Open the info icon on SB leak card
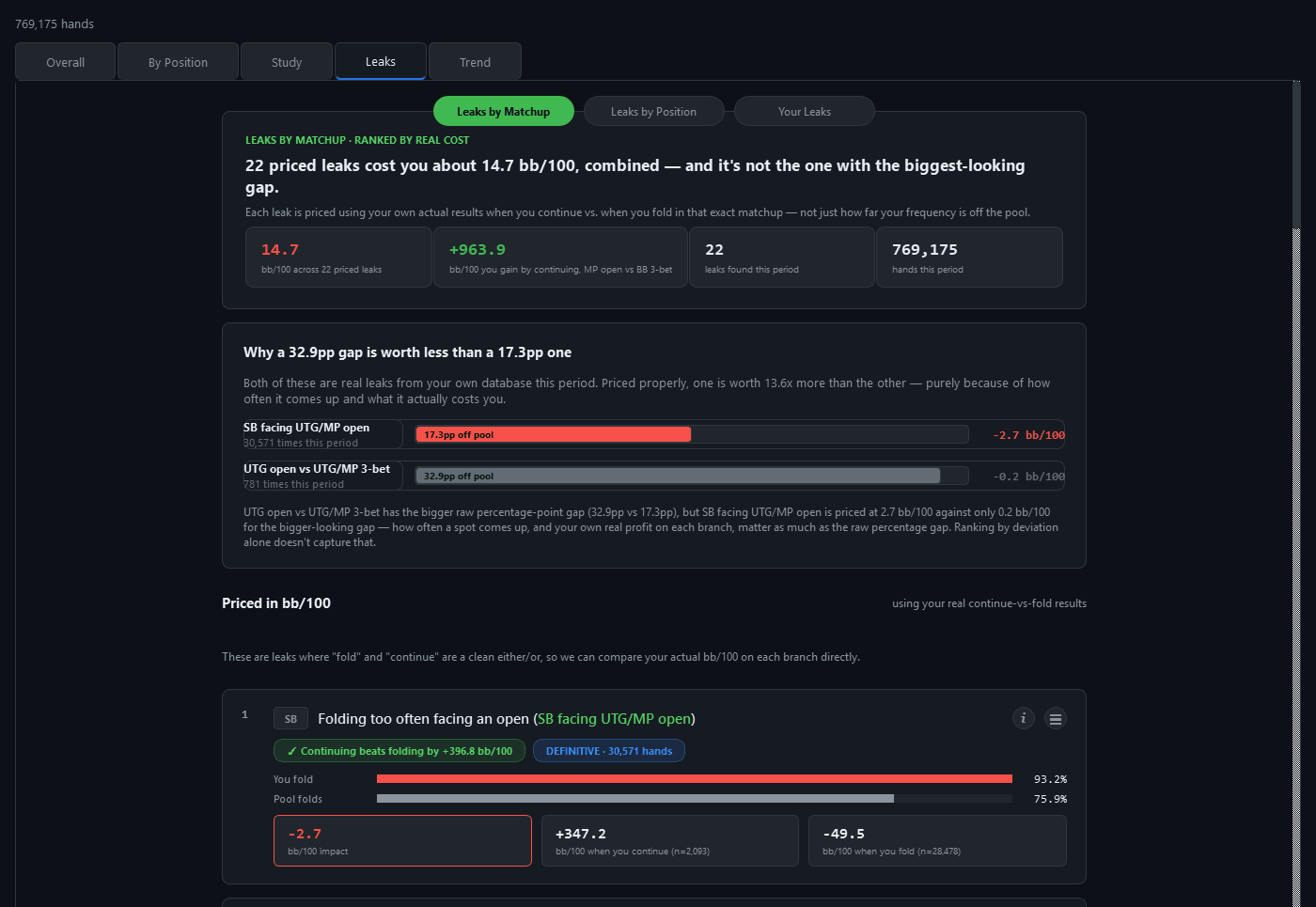1316x907 pixels. click(x=1024, y=718)
